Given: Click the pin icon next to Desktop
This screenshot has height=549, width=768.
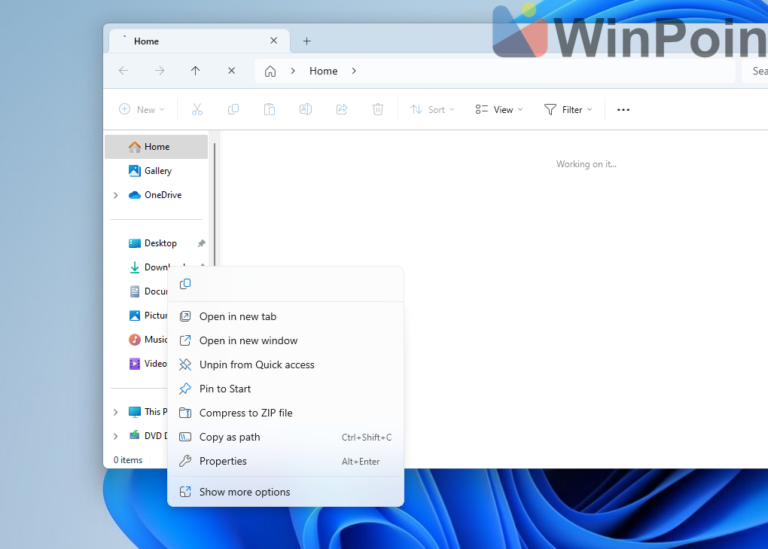Looking at the screenshot, I should pyautogui.click(x=201, y=243).
